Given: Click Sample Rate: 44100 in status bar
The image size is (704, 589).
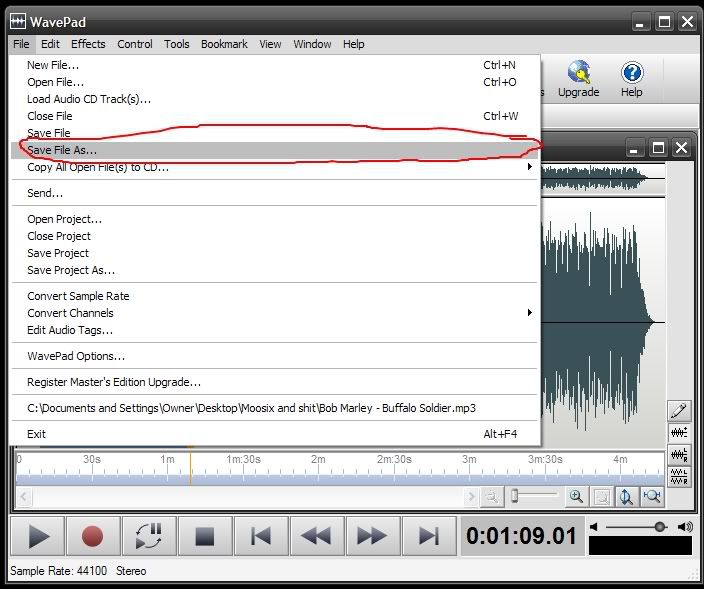Looking at the screenshot, I should [59, 571].
